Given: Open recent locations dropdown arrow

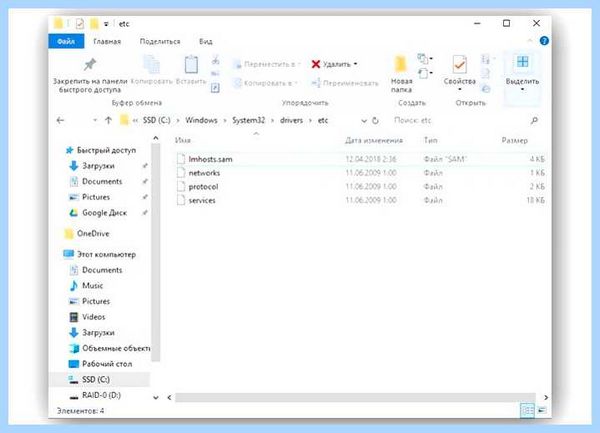Looking at the screenshot, I should 95,120.
